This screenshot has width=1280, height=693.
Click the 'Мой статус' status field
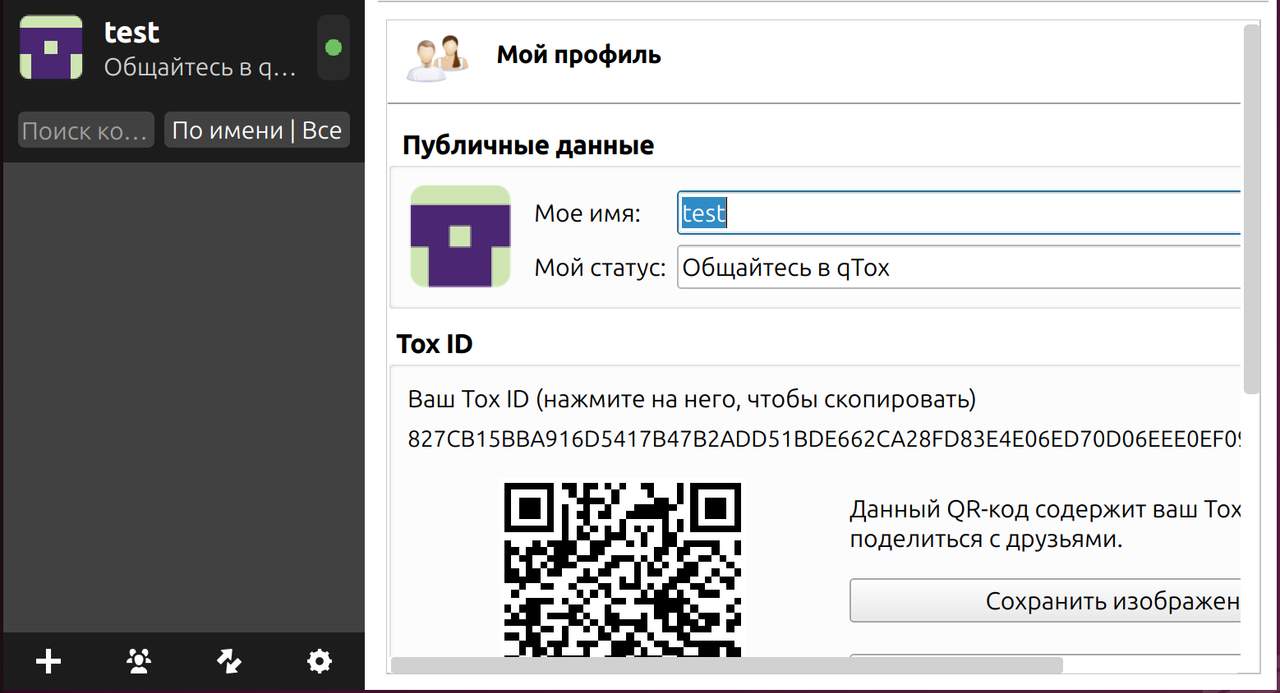pos(959,267)
